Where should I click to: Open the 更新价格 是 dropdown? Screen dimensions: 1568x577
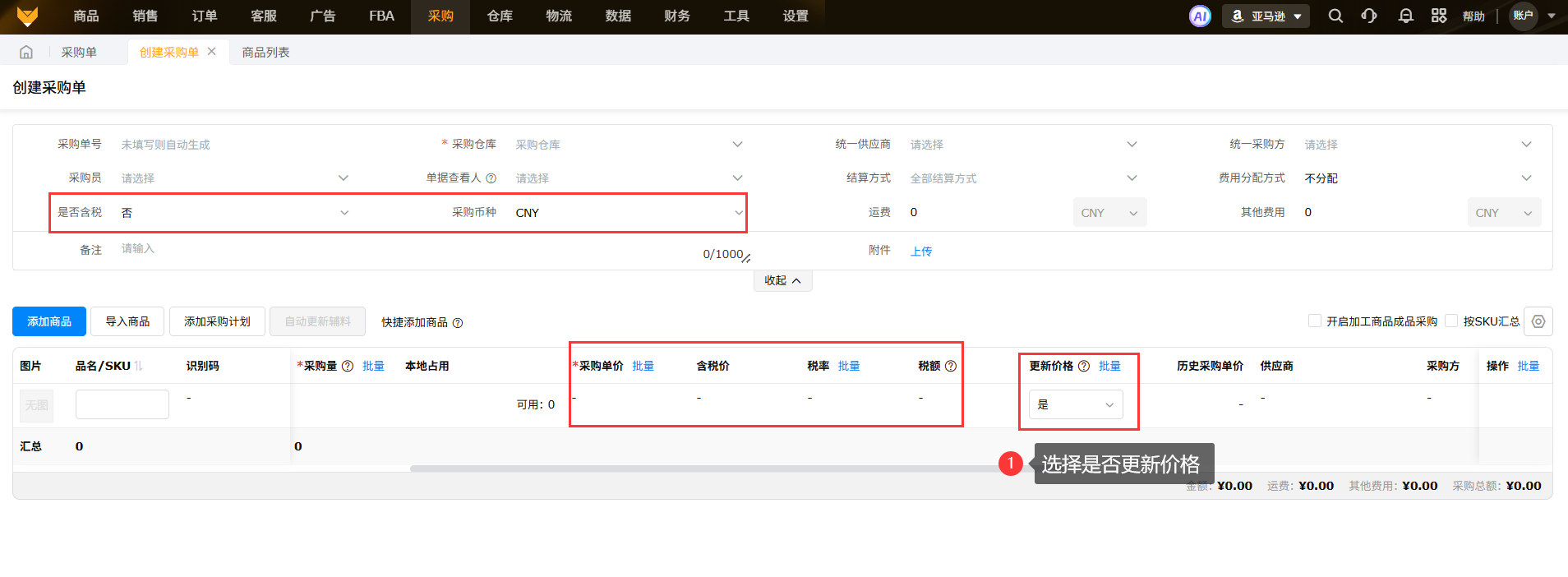coord(1075,404)
